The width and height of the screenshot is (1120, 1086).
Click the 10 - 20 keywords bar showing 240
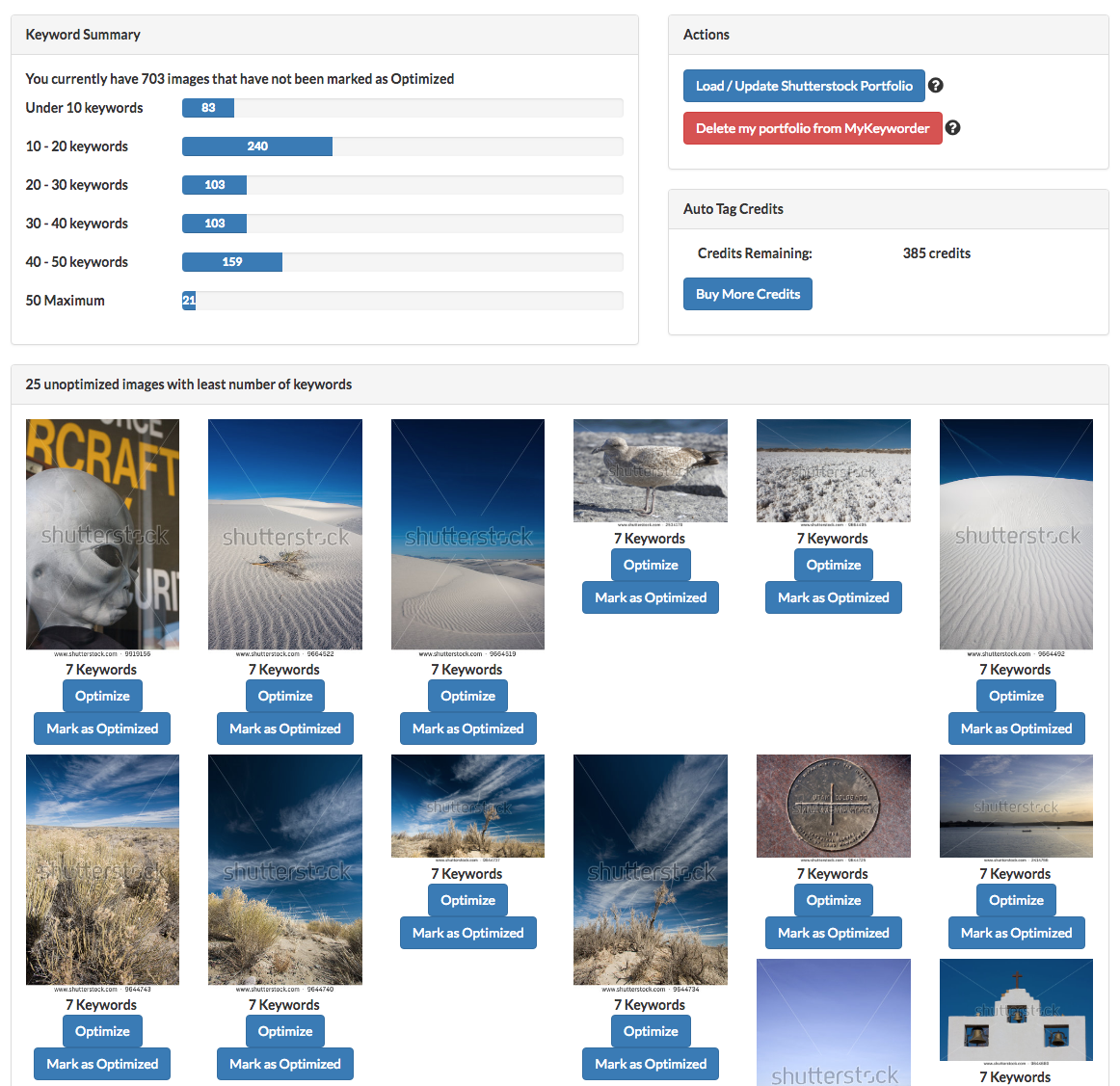pyautogui.click(x=257, y=146)
